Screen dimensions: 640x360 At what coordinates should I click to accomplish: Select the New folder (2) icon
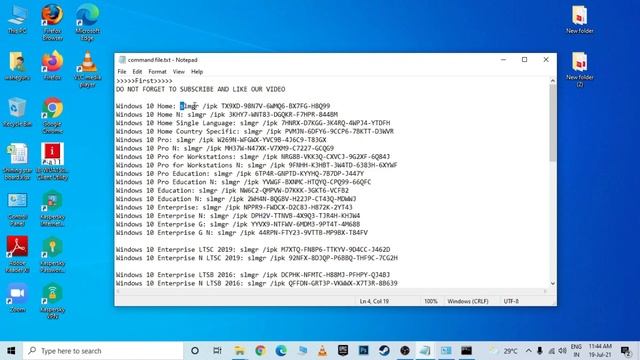pyautogui.click(x=580, y=69)
